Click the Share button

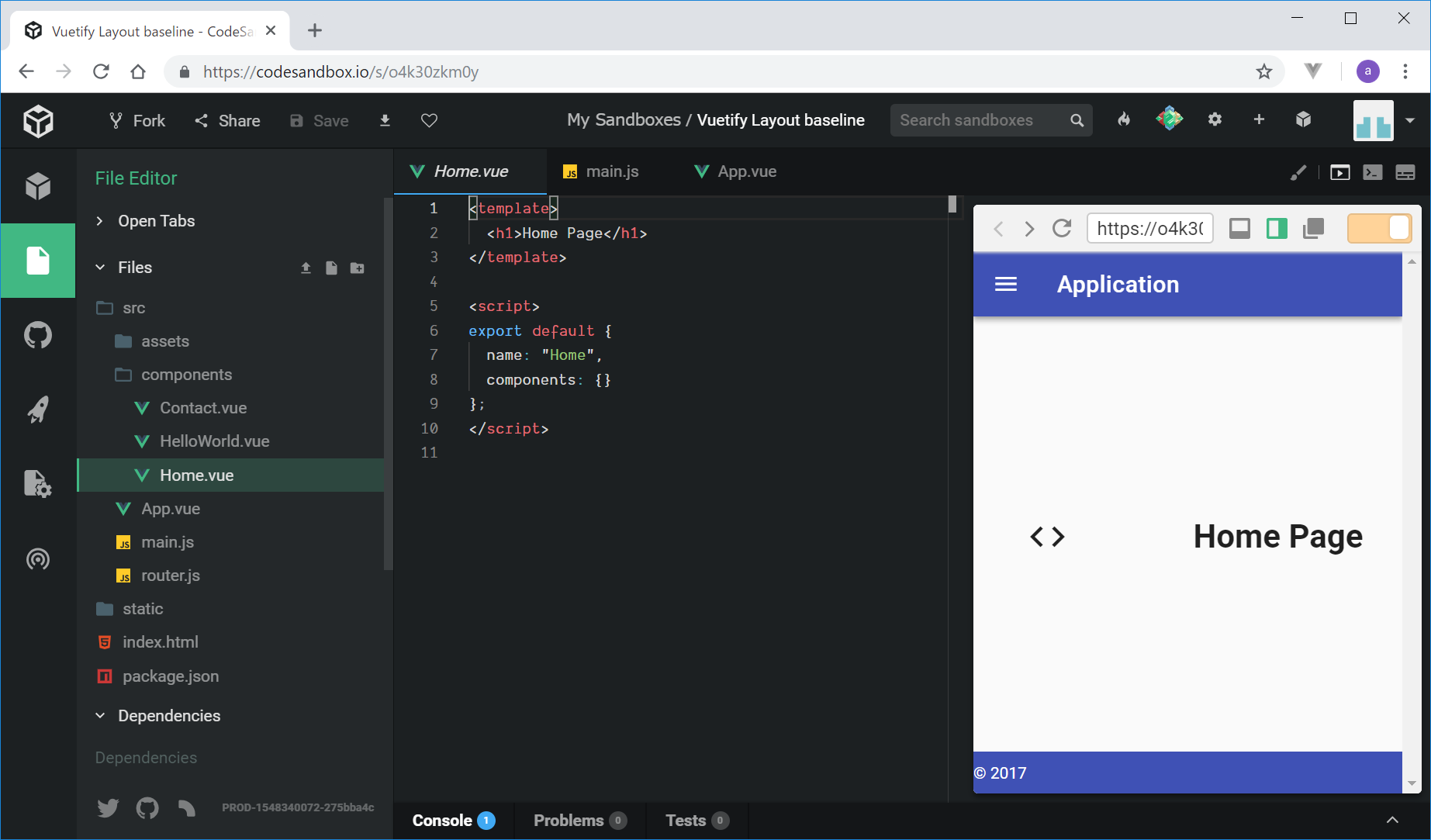pos(227,120)
